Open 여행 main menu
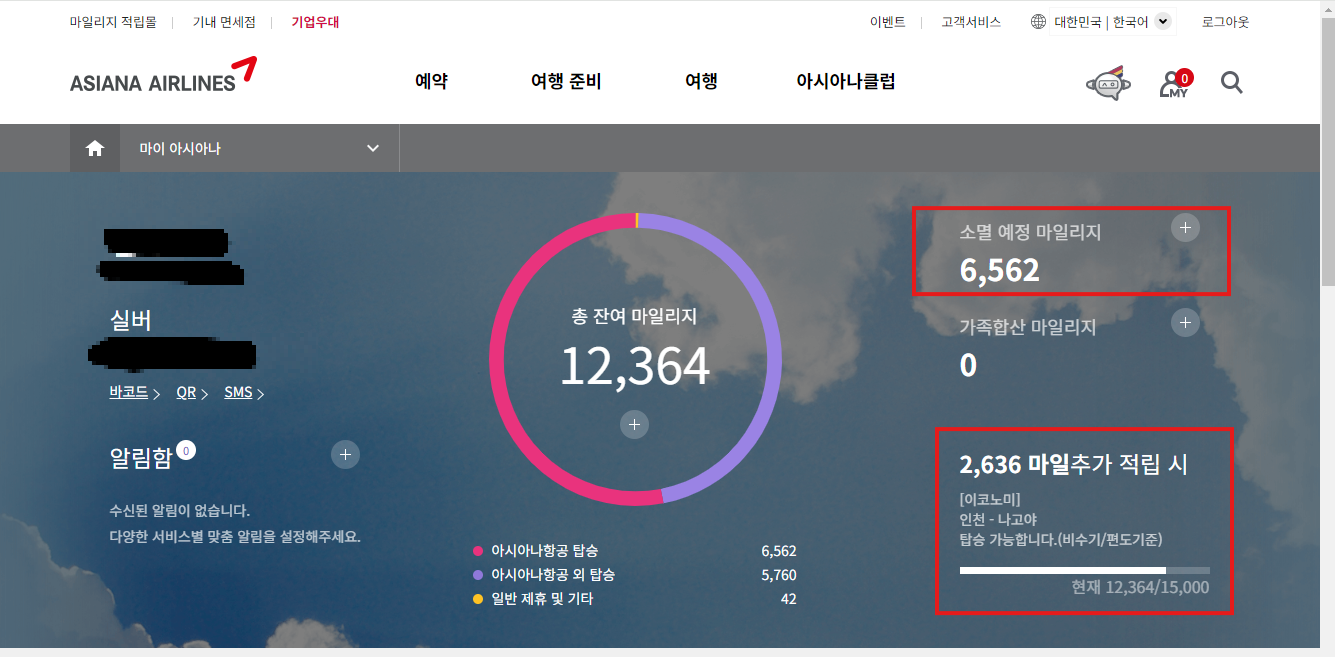1335x657 pixels. click(x=701, y=82)
